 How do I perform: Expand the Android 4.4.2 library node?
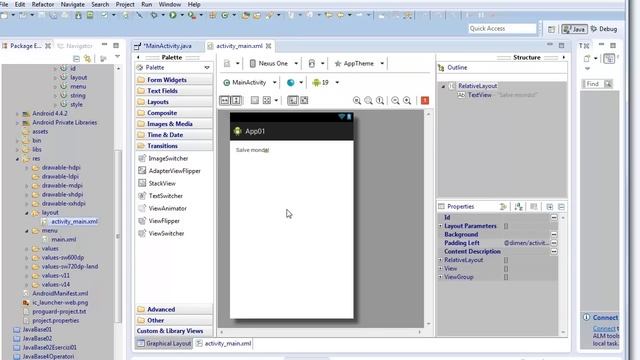point(18,114)
